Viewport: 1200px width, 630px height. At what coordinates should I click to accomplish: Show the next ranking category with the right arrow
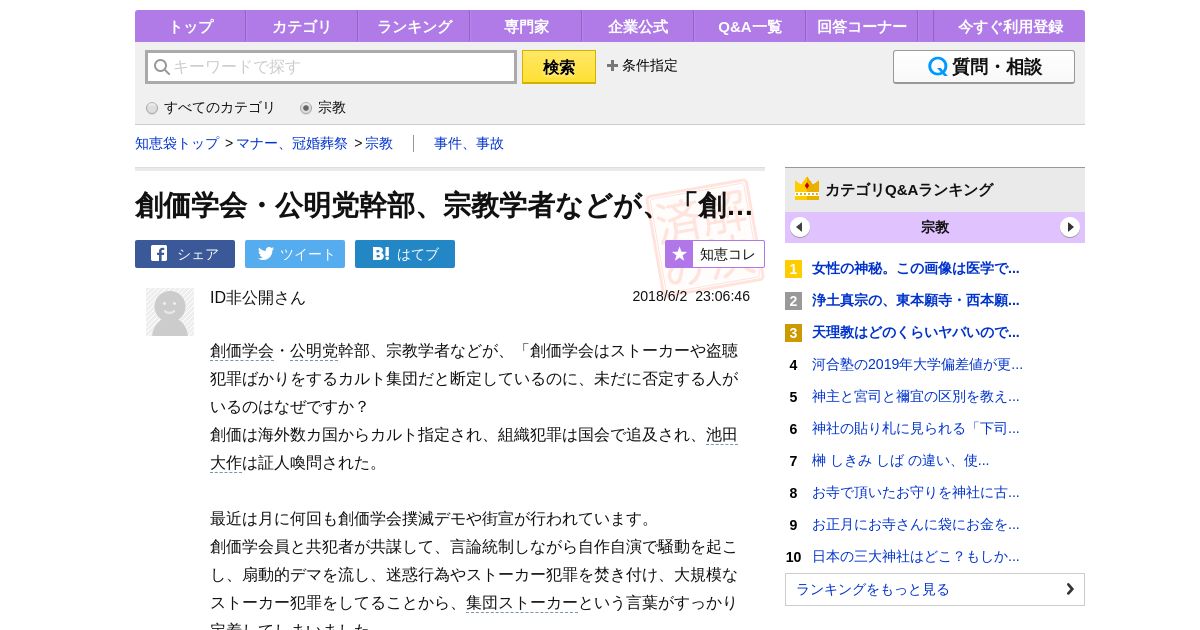coord(1070,227)
